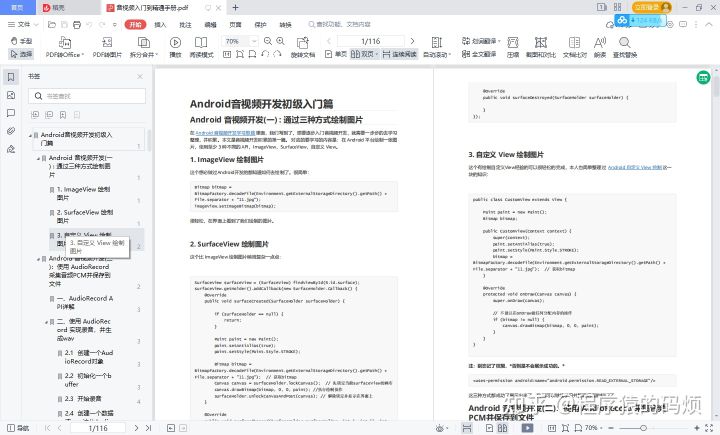
Task: Open the 文件 file menu
Action: coord(23,24)
